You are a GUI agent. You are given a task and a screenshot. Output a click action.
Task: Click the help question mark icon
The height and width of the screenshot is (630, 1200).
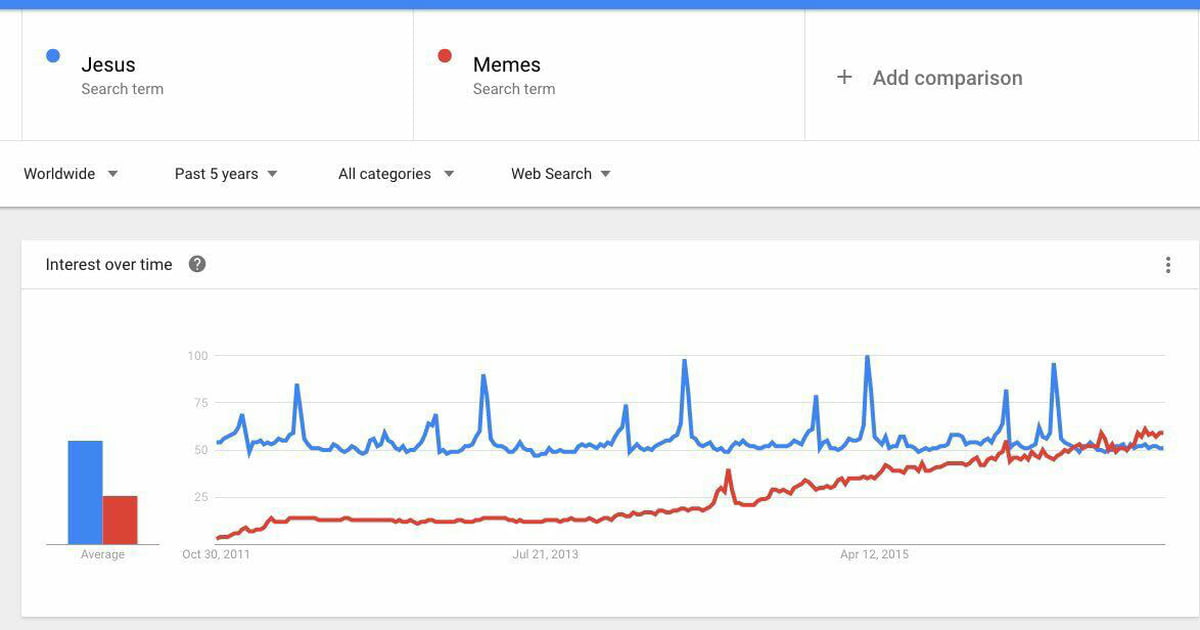tap(197, 264)
